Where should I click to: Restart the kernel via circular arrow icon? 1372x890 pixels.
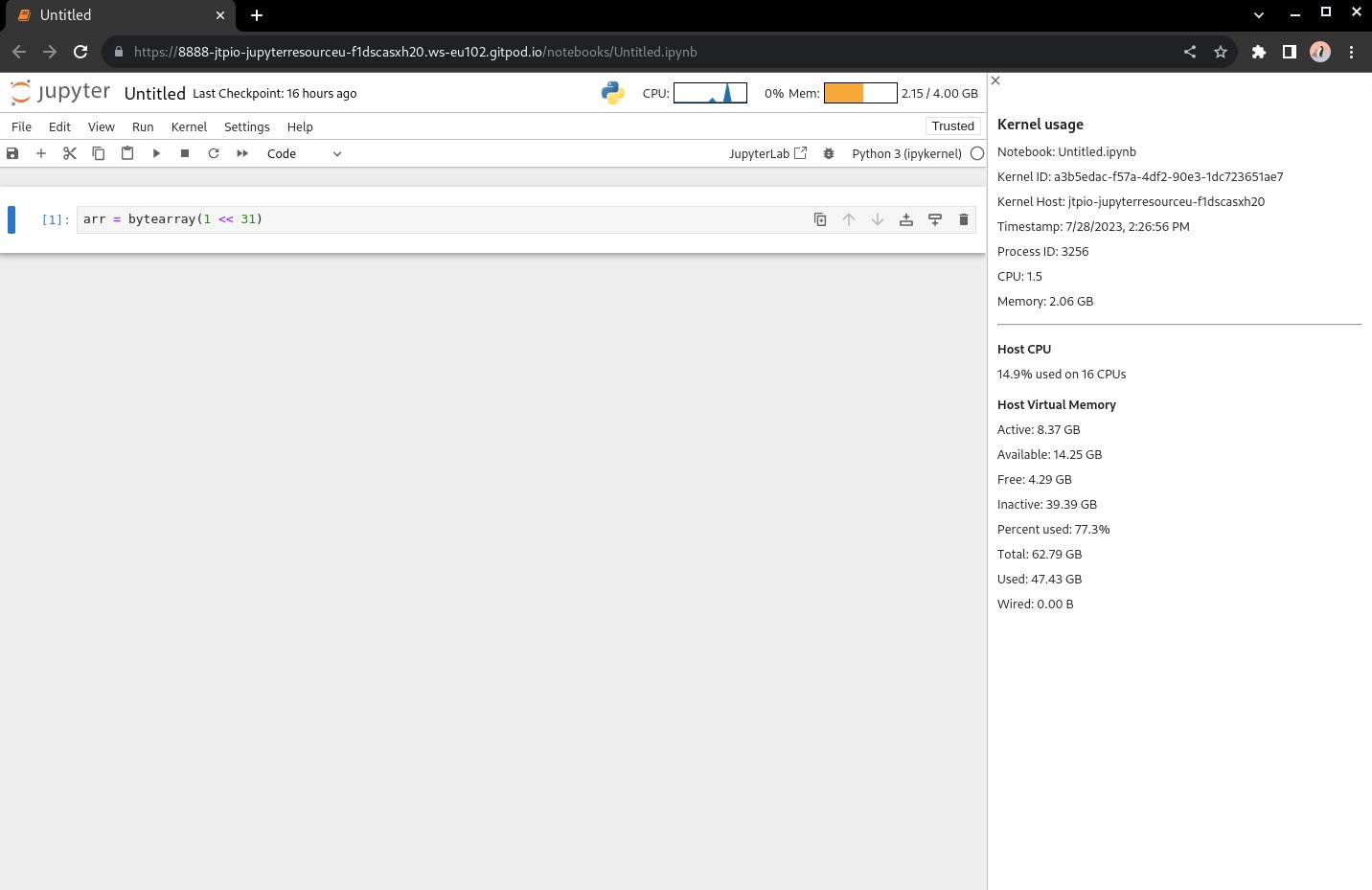pyautogui.click(x=214, y=153)
